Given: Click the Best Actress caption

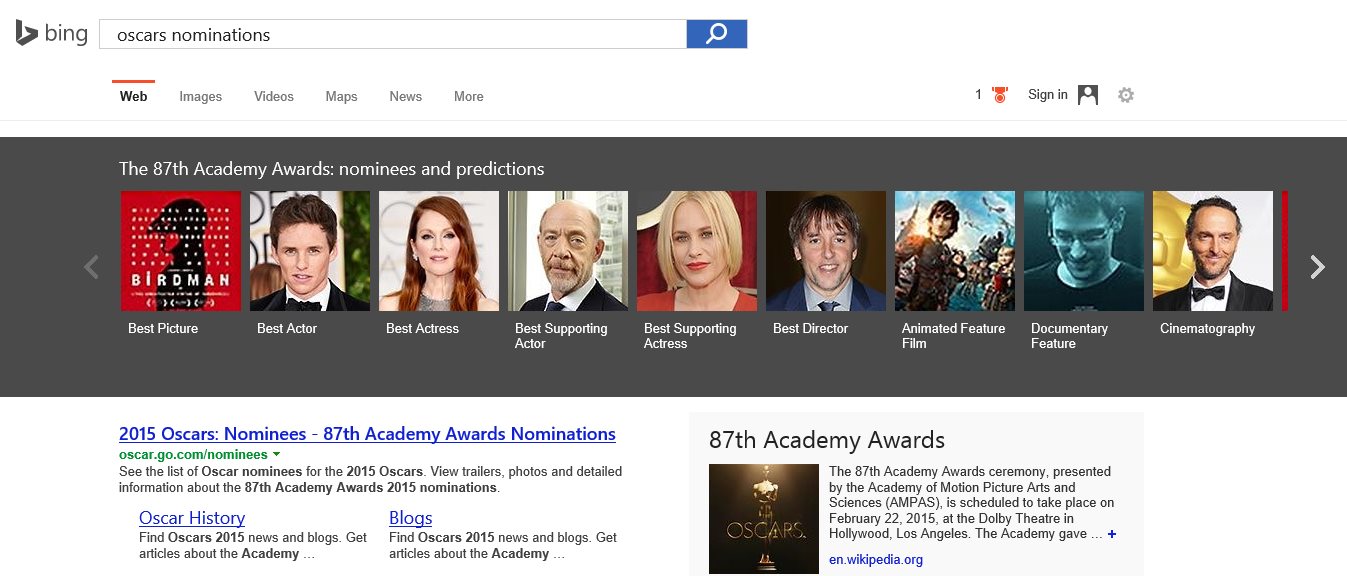Looking at the screenshot, I should 423,329.
